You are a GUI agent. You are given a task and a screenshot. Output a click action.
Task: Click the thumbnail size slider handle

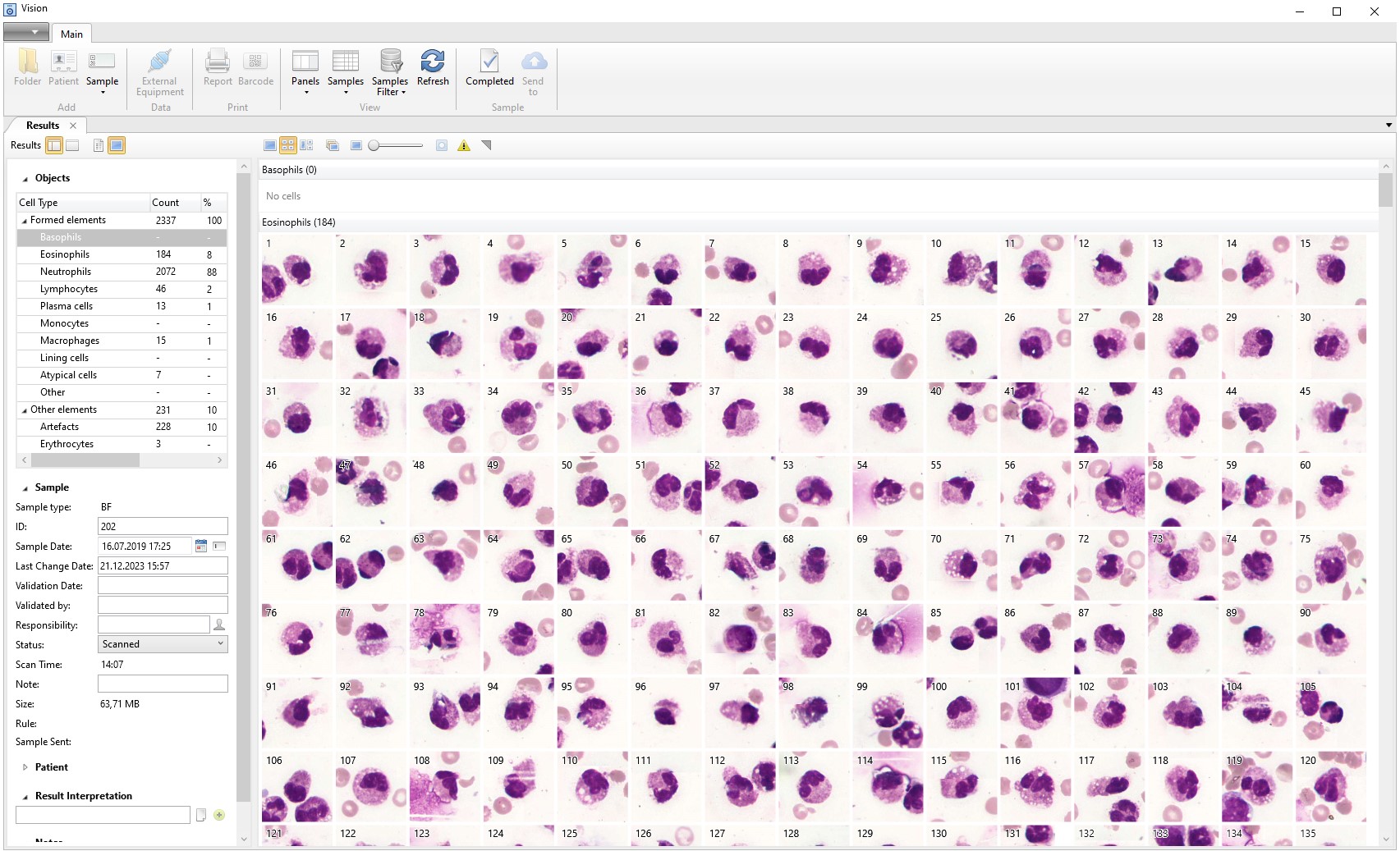[374, 146]
